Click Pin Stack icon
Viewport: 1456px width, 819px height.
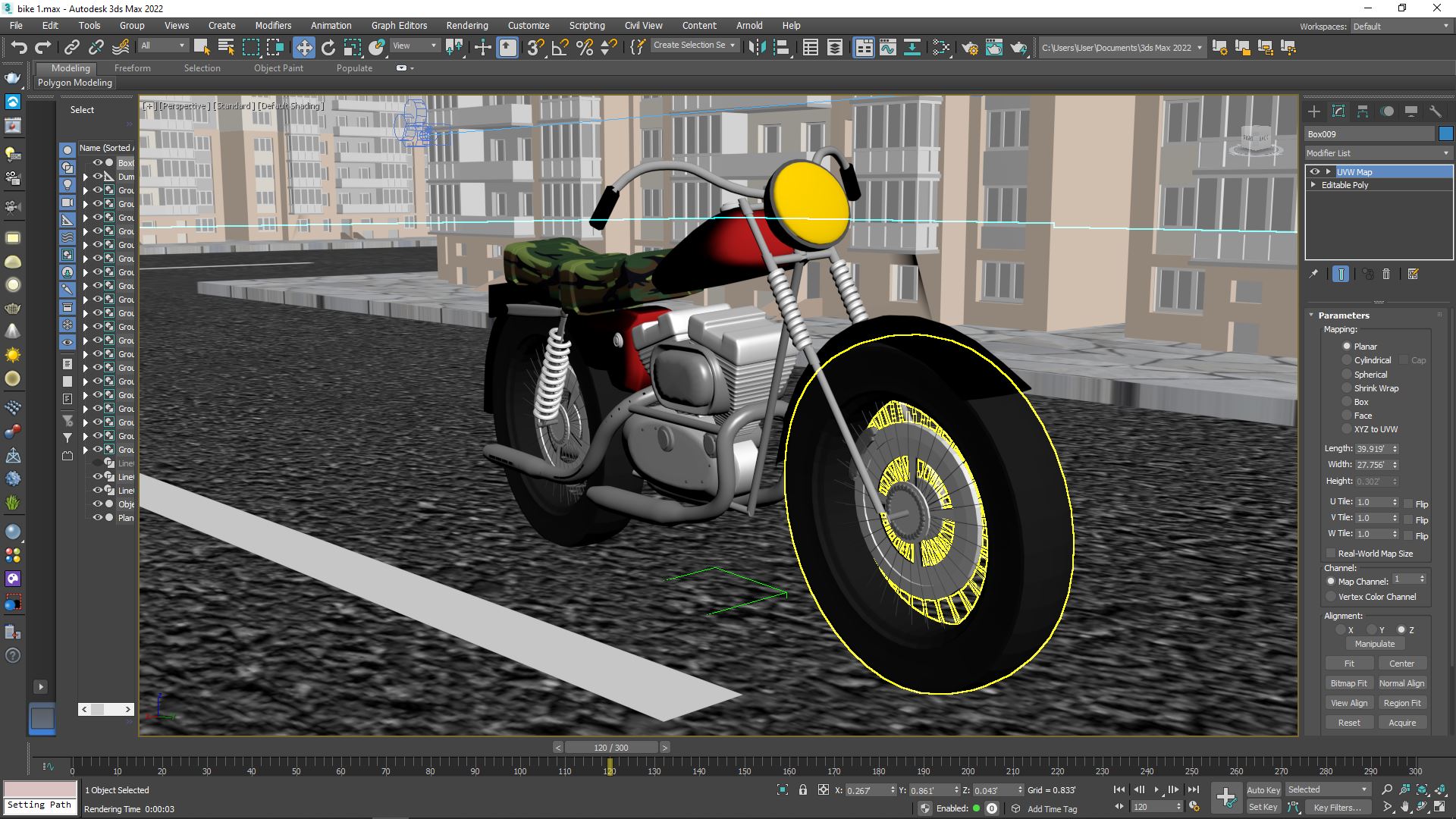click(x=1313, y=275)
